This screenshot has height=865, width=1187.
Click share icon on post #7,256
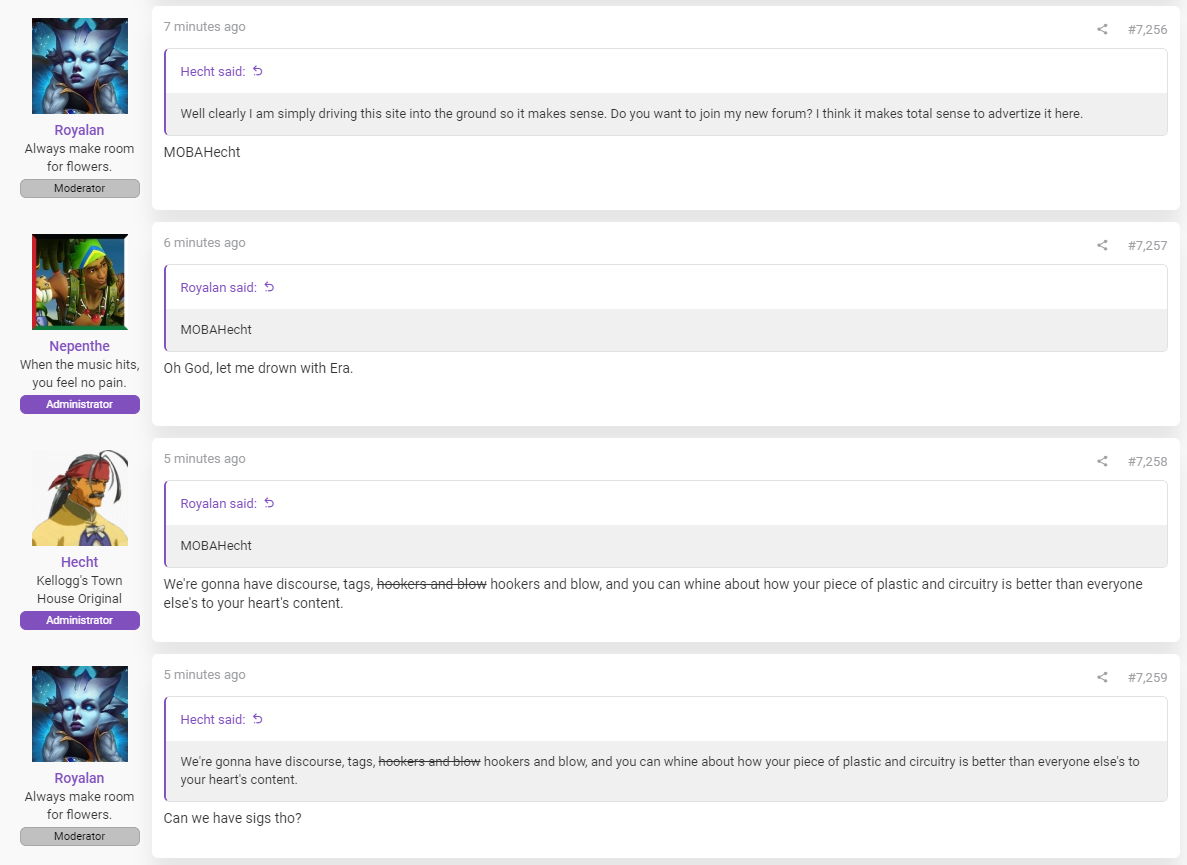coord(1102,30)
